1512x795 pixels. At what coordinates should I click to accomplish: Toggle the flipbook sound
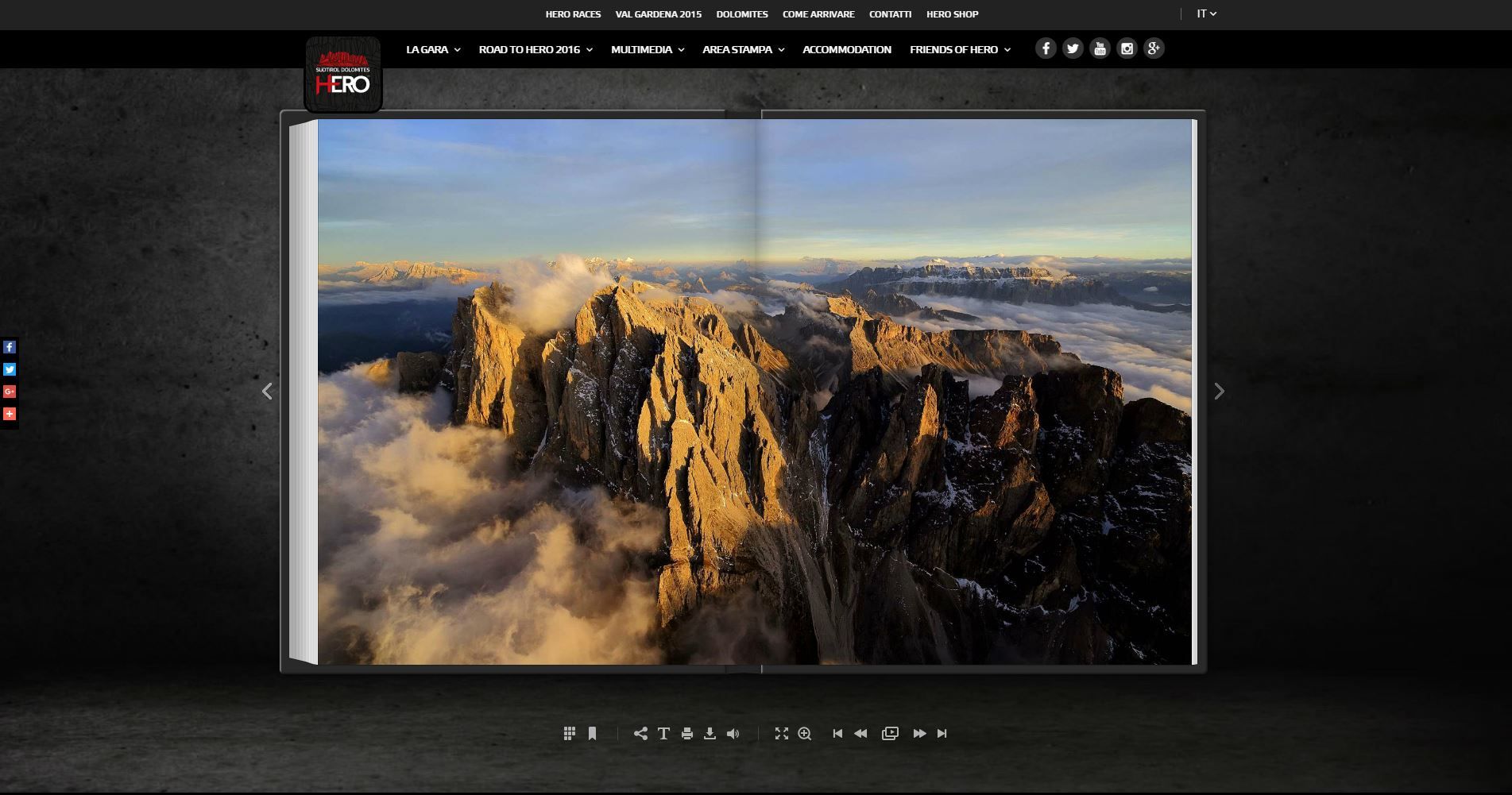click(x=733, y=733)
